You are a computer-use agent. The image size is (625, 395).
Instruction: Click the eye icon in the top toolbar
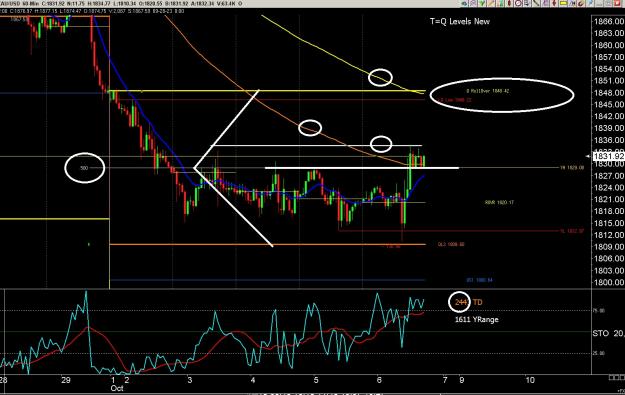464,4
